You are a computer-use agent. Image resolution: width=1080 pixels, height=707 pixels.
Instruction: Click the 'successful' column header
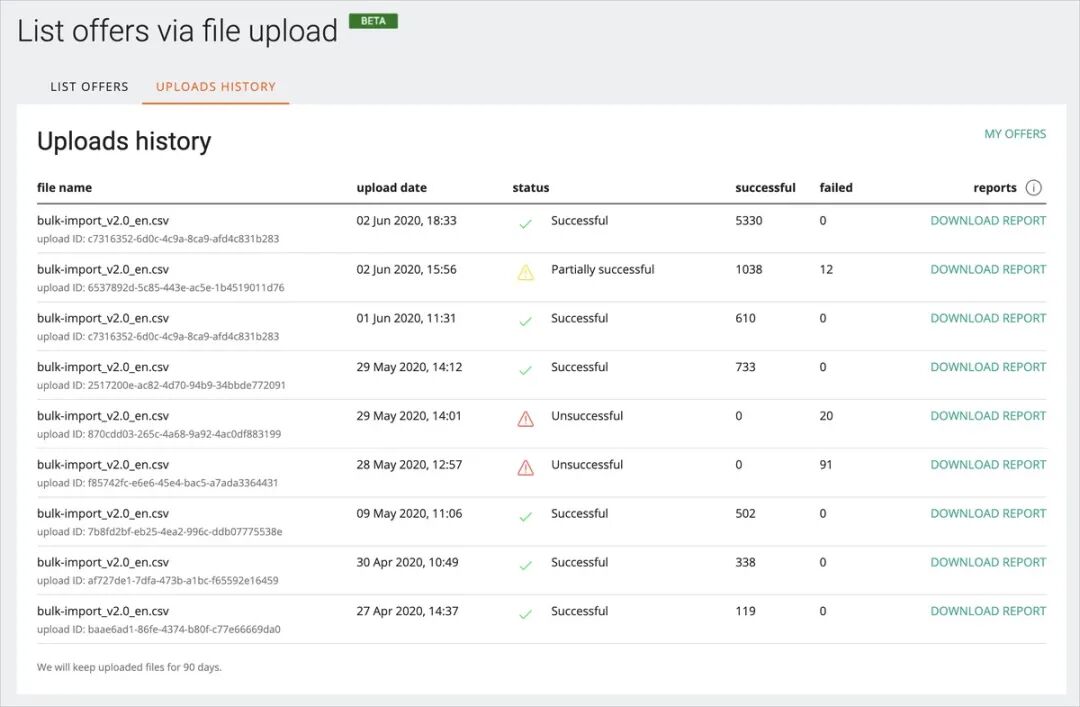point(765,187)
